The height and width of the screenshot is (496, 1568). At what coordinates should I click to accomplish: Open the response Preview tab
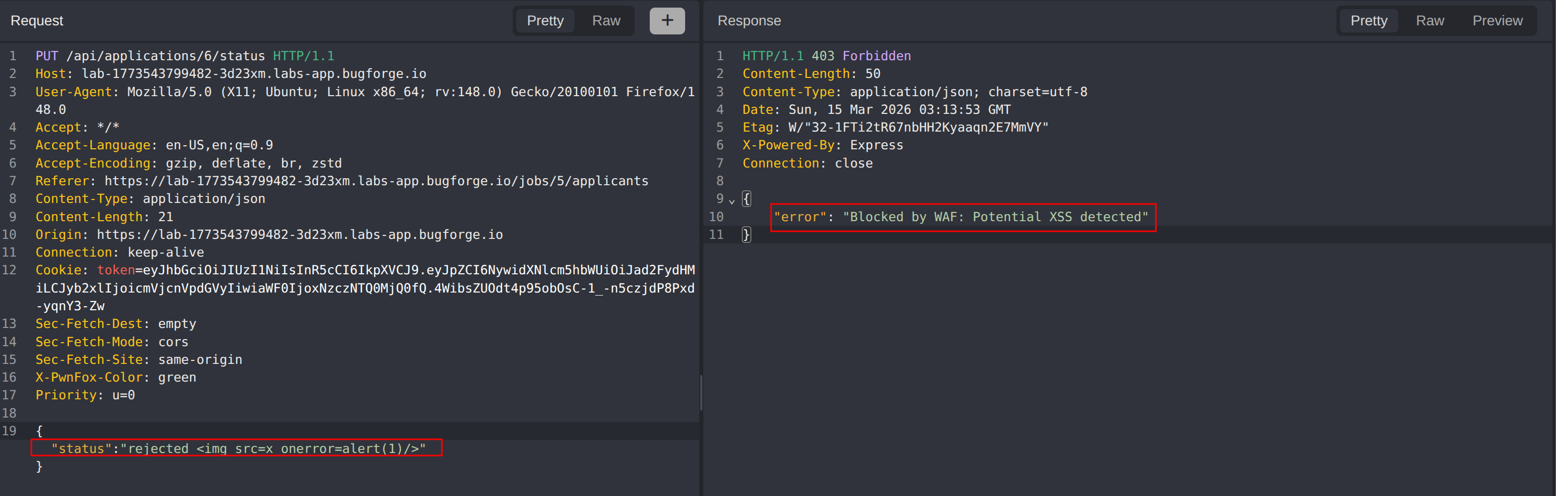point(1497,20)
